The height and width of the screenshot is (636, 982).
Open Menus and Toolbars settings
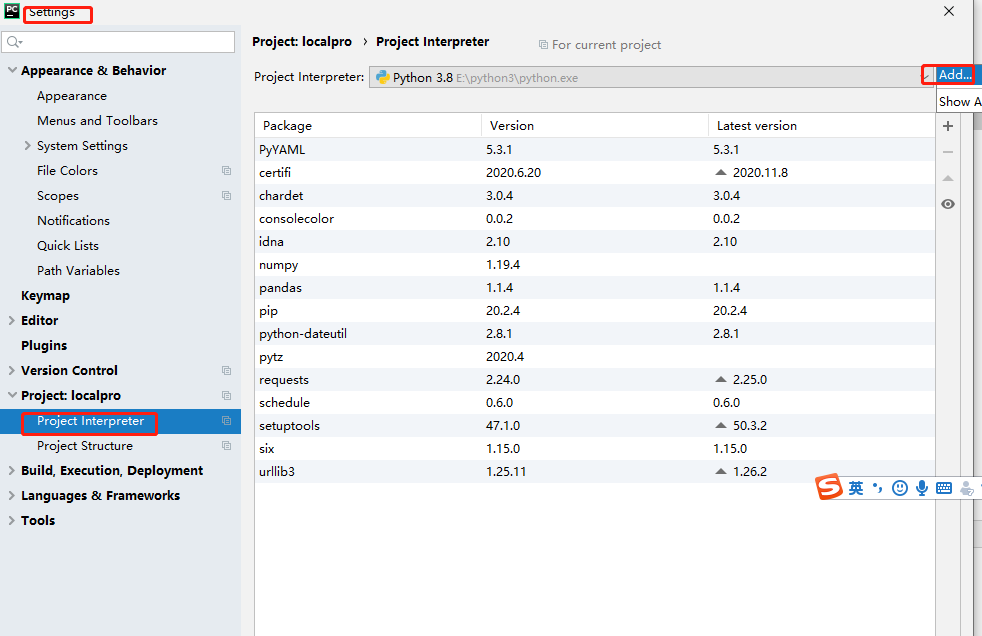pos(97,120)
